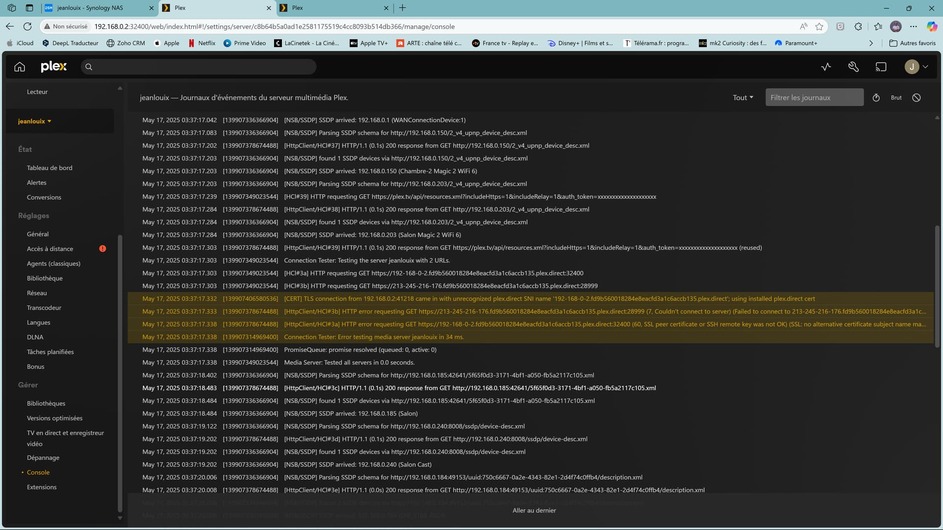The width and height of the screenshot is (943, 530).
Task: Reload the page in browser
Action: (27, 26)
